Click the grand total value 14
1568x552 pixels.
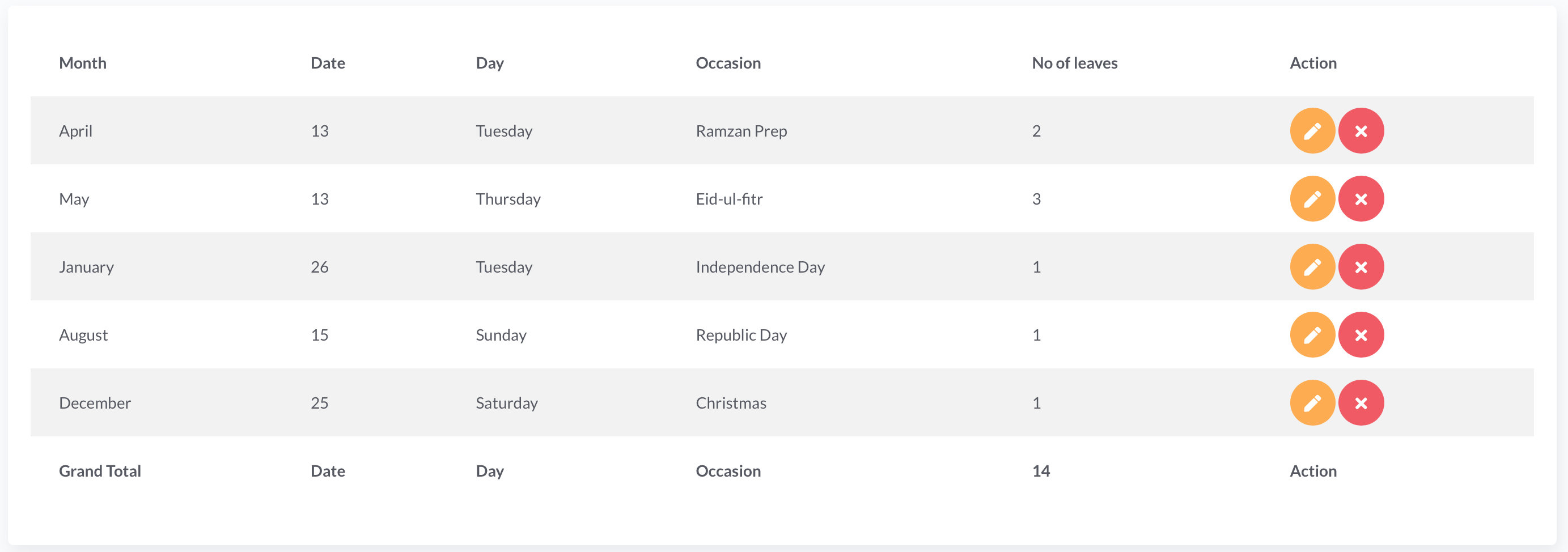(x=1040, y=471)
